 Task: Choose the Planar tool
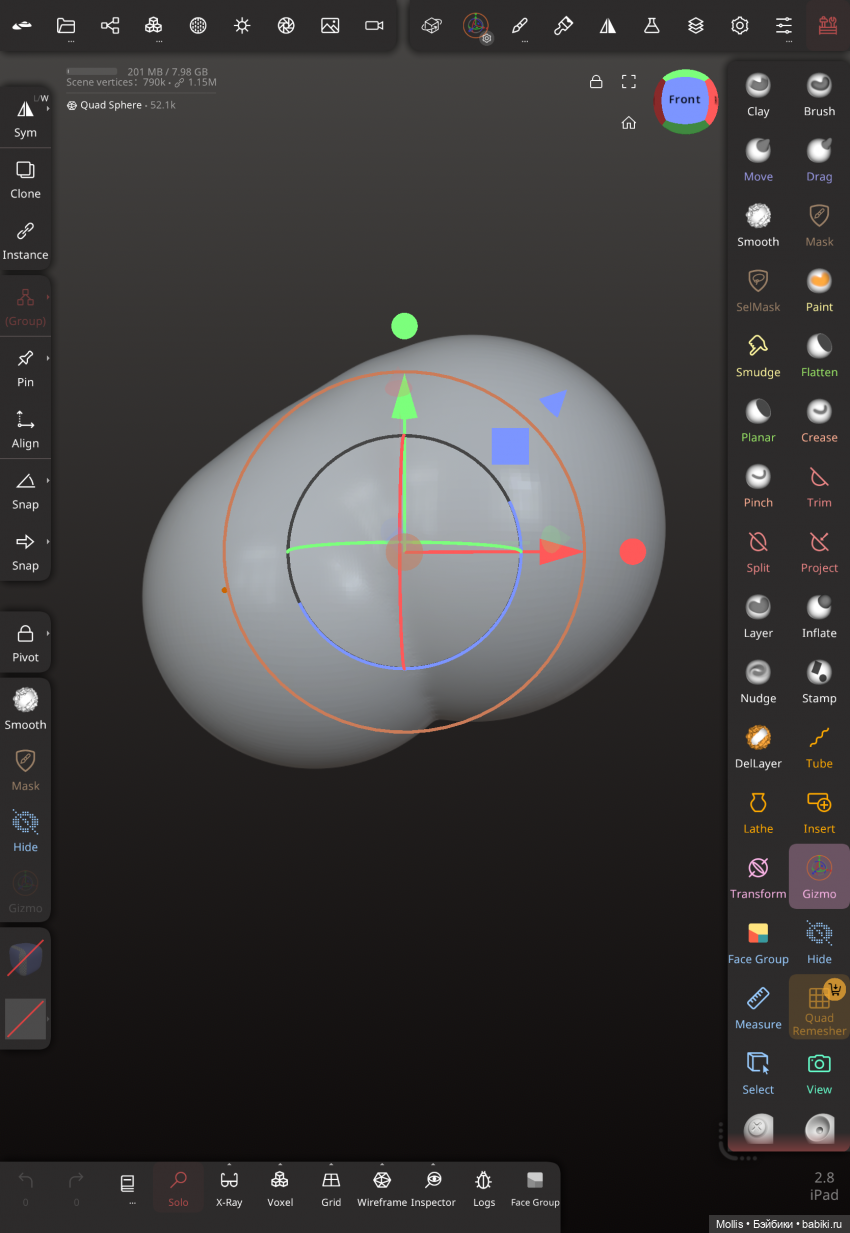point(758,421)
